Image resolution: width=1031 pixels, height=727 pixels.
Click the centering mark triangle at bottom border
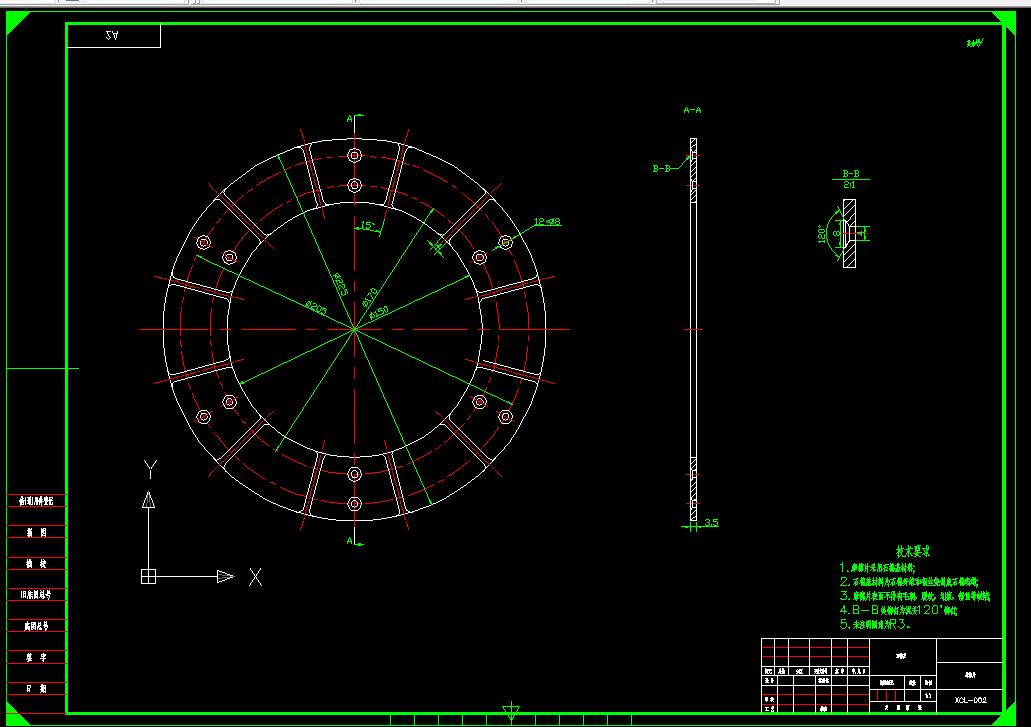pos(511,712)
